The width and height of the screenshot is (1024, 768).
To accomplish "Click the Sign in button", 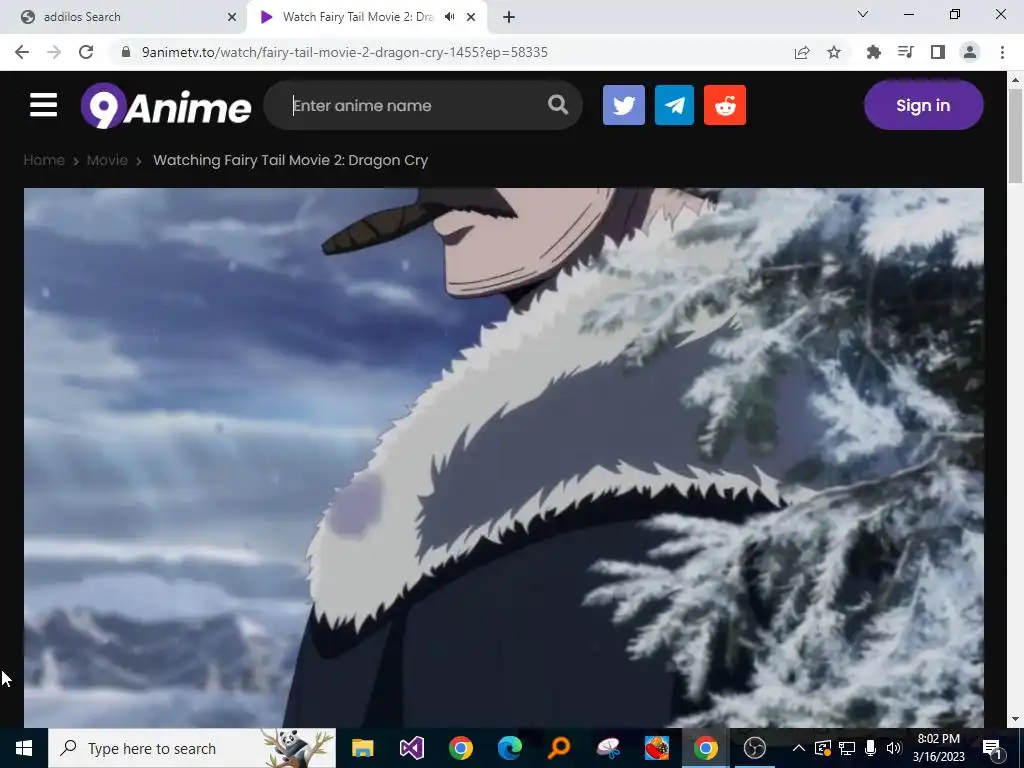I will 923,105.
